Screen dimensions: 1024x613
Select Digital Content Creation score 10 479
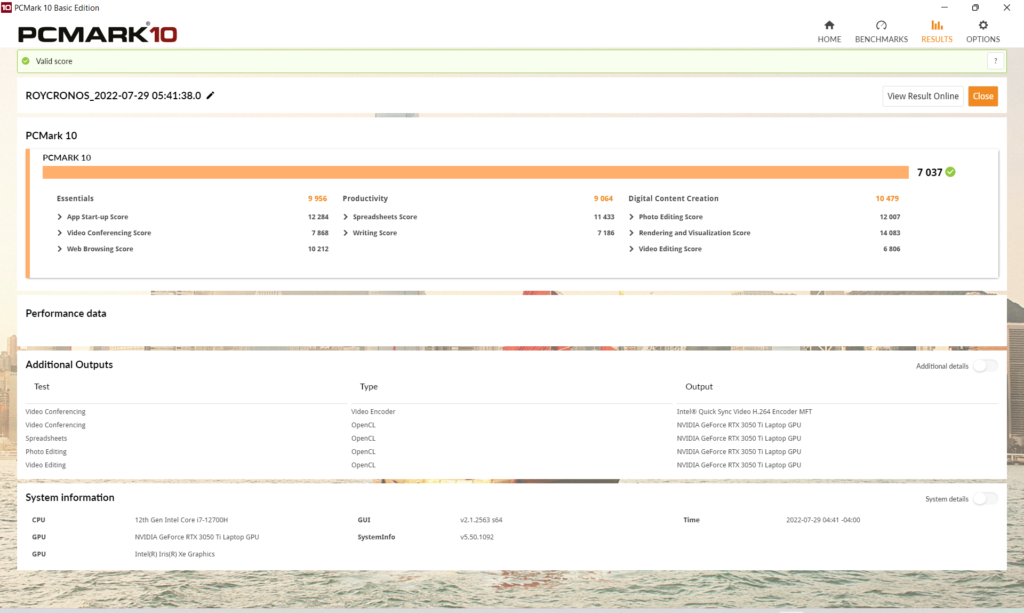pos(887,198)
